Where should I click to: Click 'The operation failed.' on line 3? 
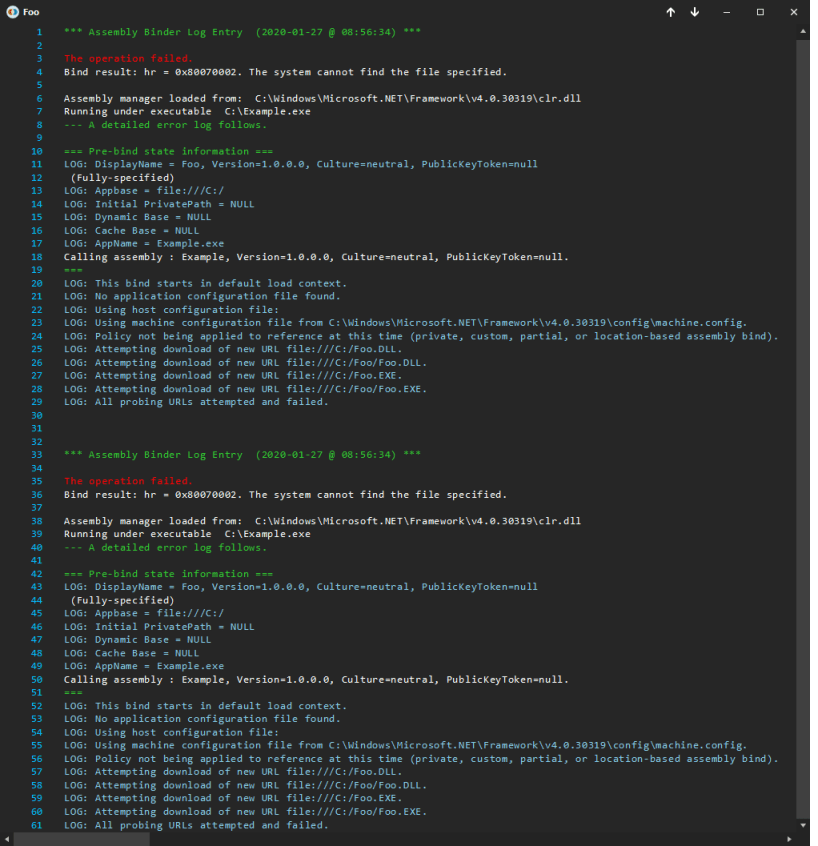click(x=128, y=58)
